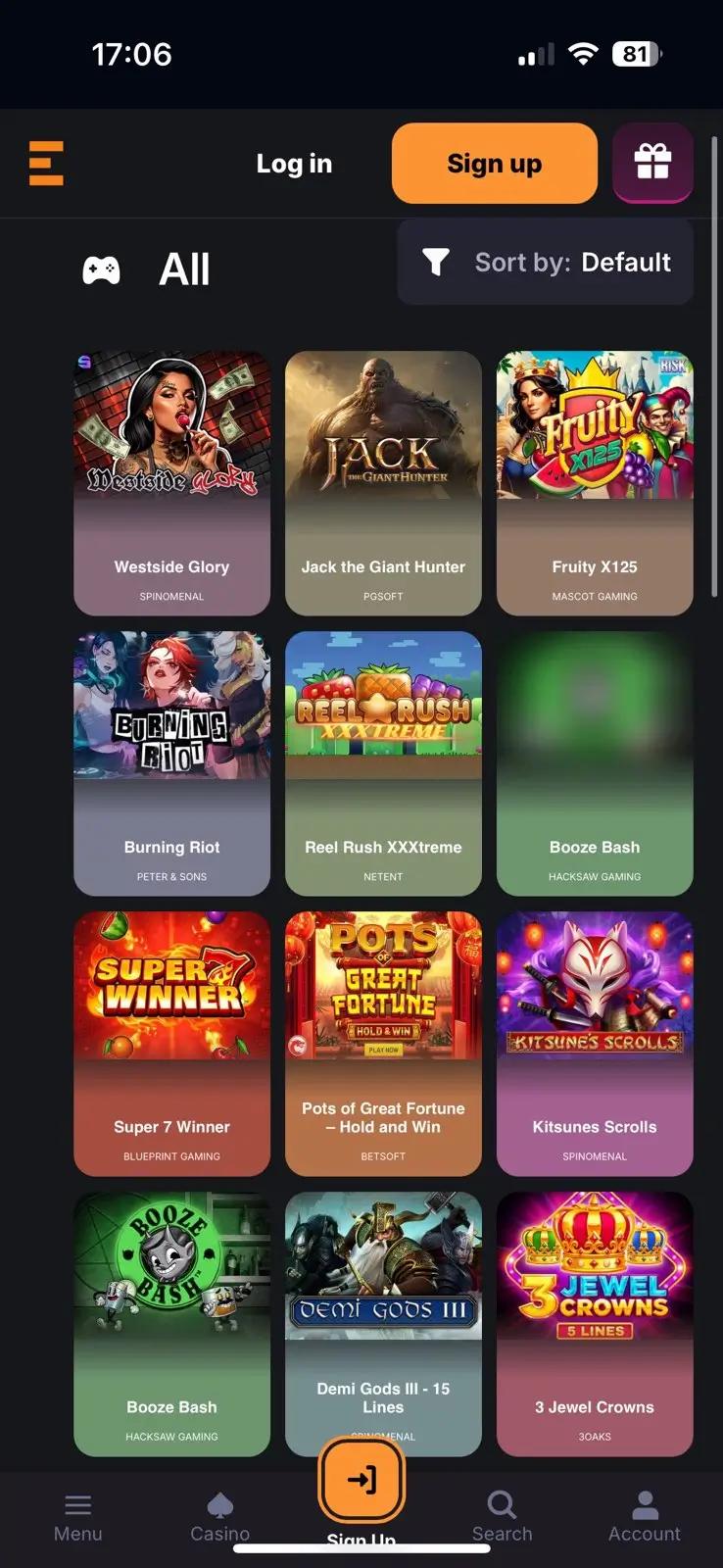Tap the Casino spade icon

(219, 1504)
